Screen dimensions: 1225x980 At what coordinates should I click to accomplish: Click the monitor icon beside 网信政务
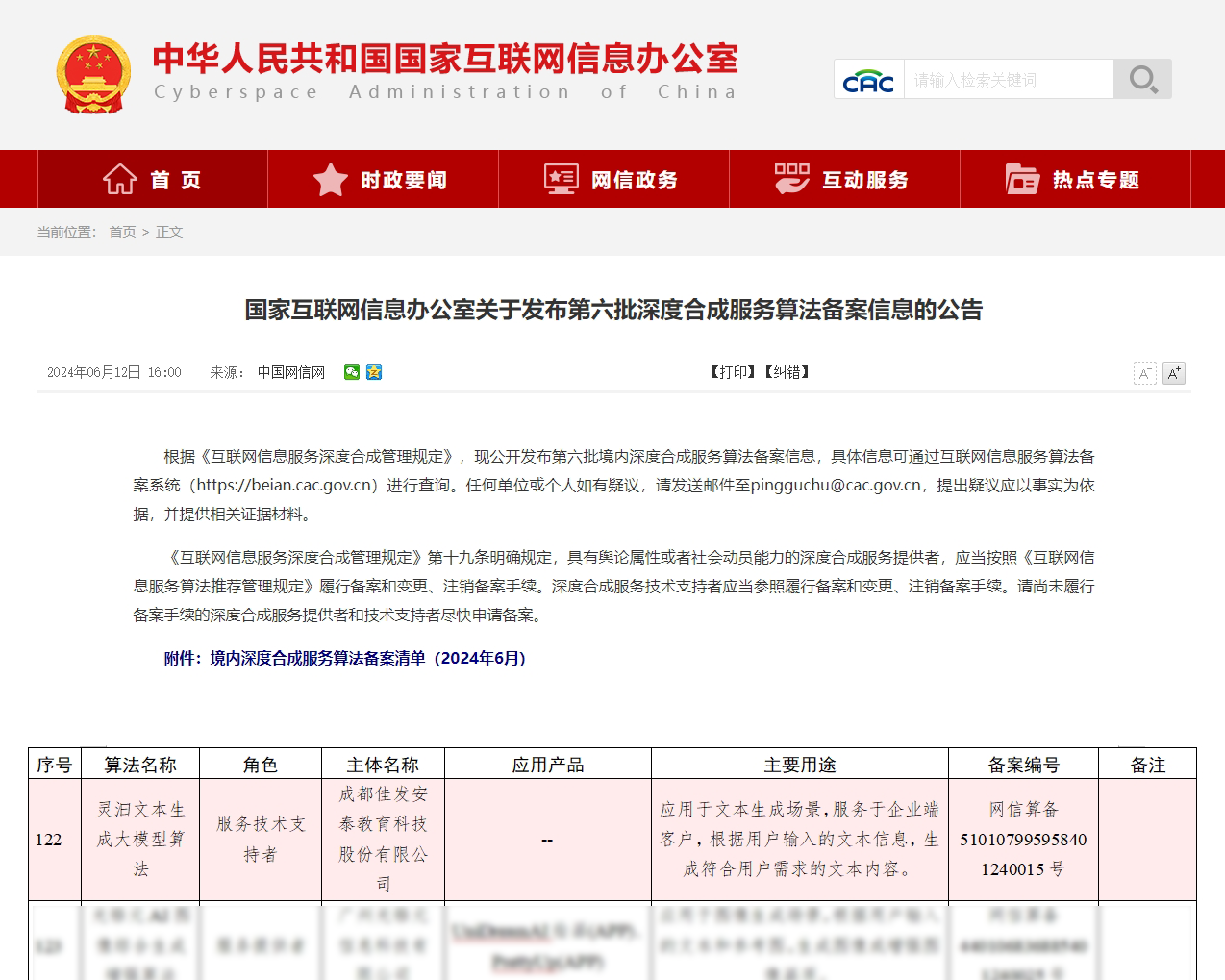pyautogui.click(x=561, y=179)
